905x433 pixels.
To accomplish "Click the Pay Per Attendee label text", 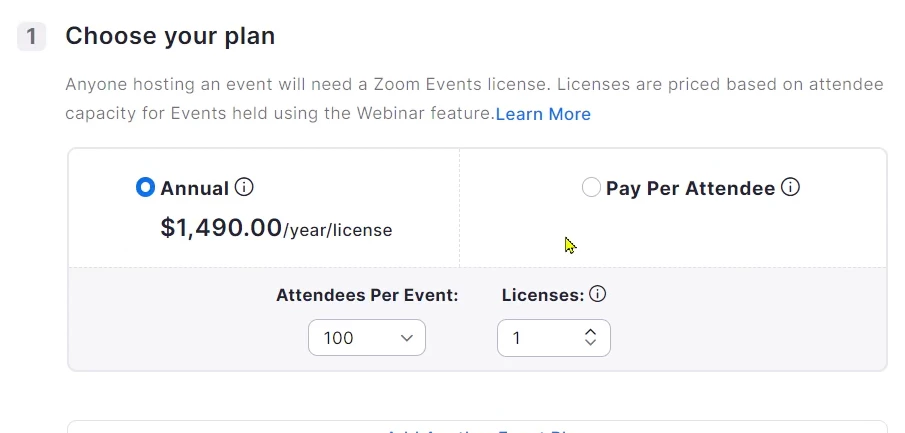I will 690,188.
